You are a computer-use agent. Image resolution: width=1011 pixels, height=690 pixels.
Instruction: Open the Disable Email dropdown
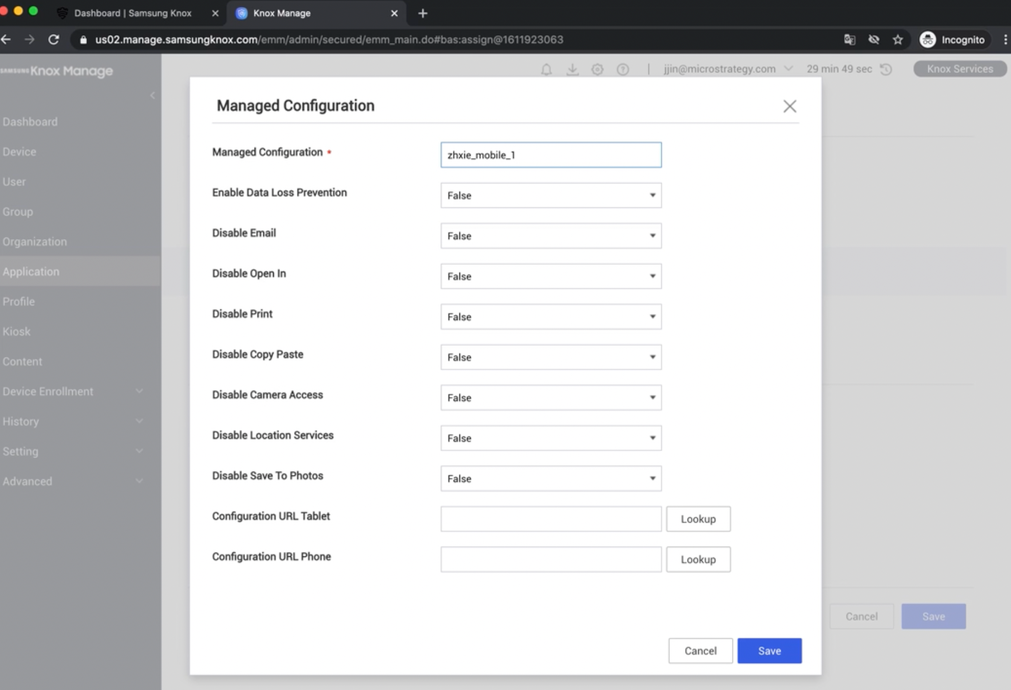pyautogui.click(x=550, y=235)
